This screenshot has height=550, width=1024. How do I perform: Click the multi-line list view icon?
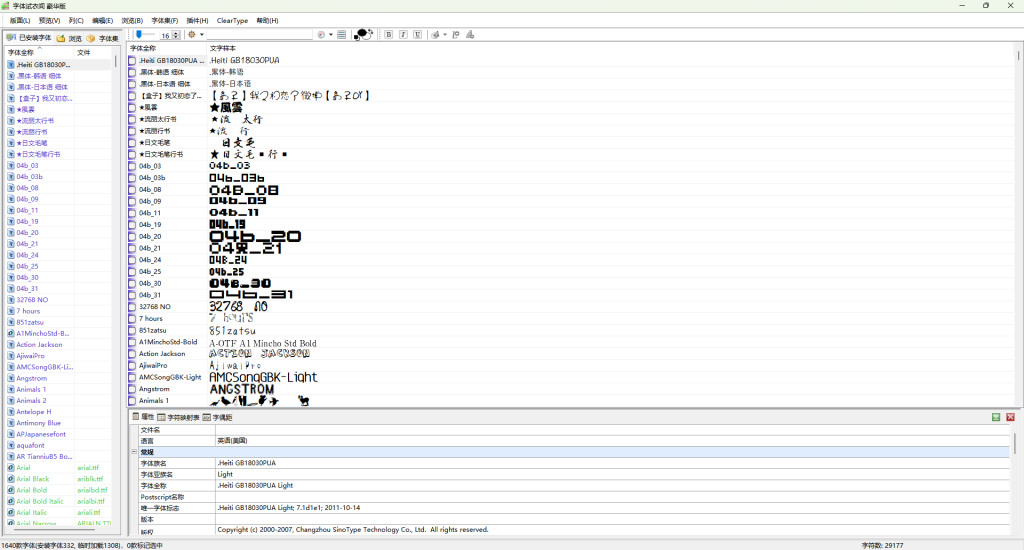342,34
